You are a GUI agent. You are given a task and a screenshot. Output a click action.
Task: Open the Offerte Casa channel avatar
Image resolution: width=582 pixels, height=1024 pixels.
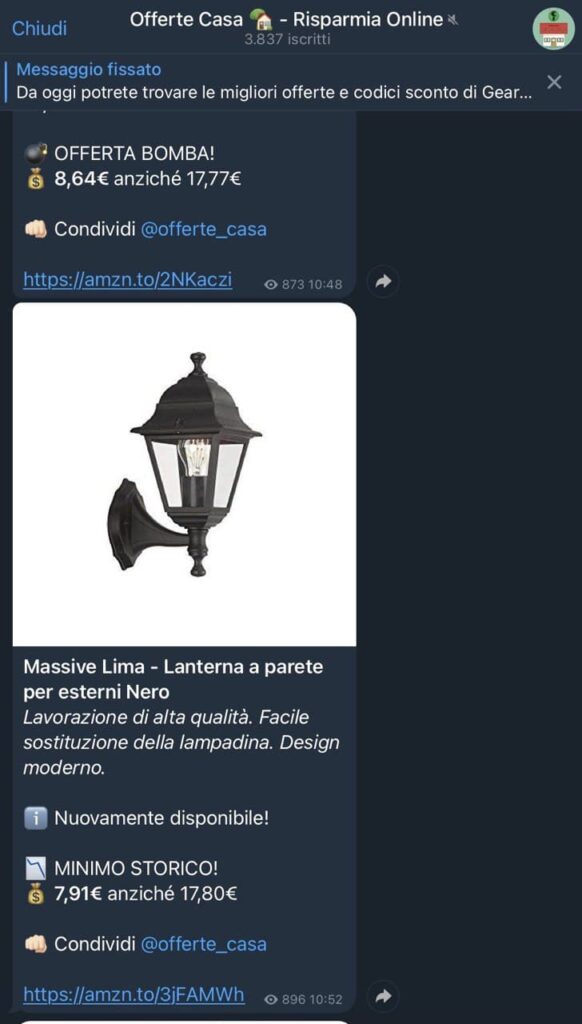pos(553,28)
